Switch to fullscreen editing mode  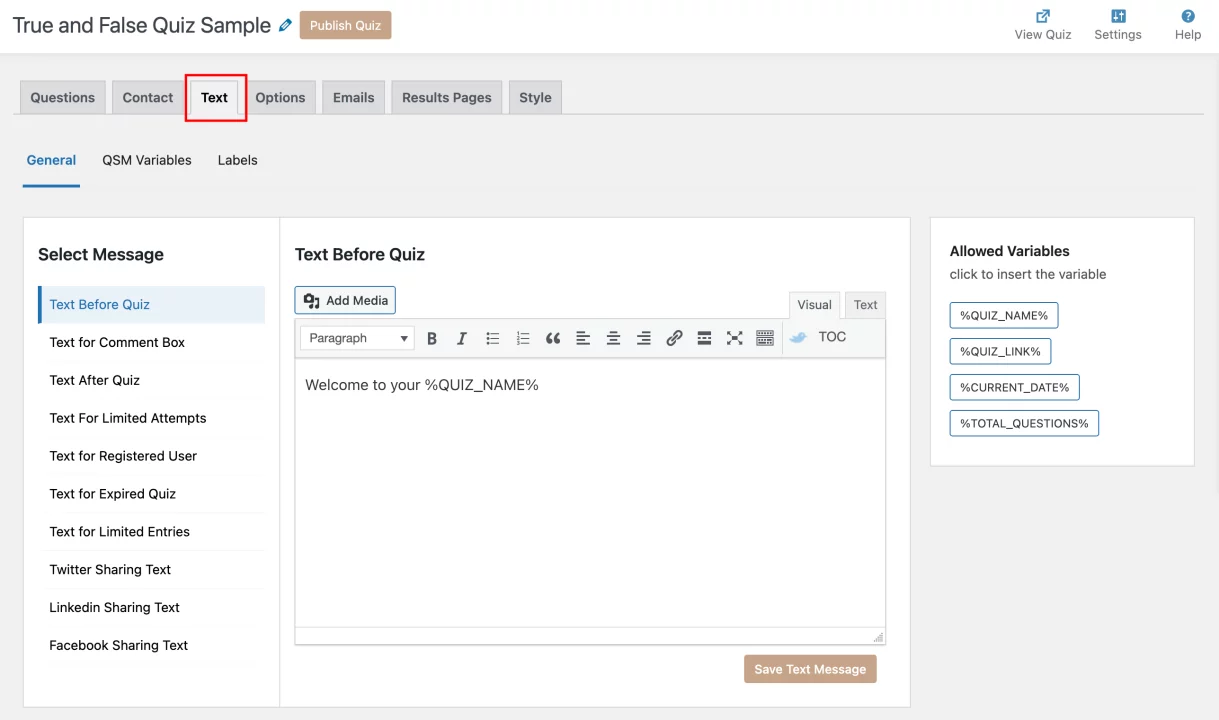734,338
